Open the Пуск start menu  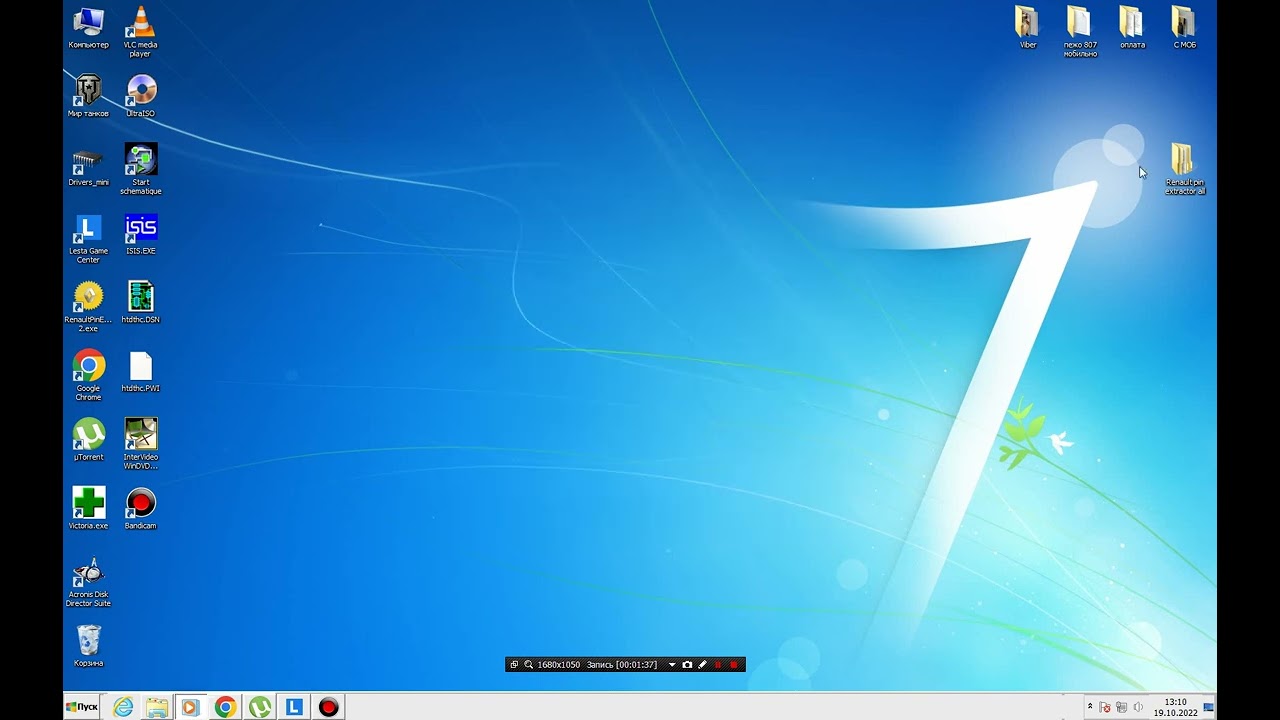tap(82, 707)
